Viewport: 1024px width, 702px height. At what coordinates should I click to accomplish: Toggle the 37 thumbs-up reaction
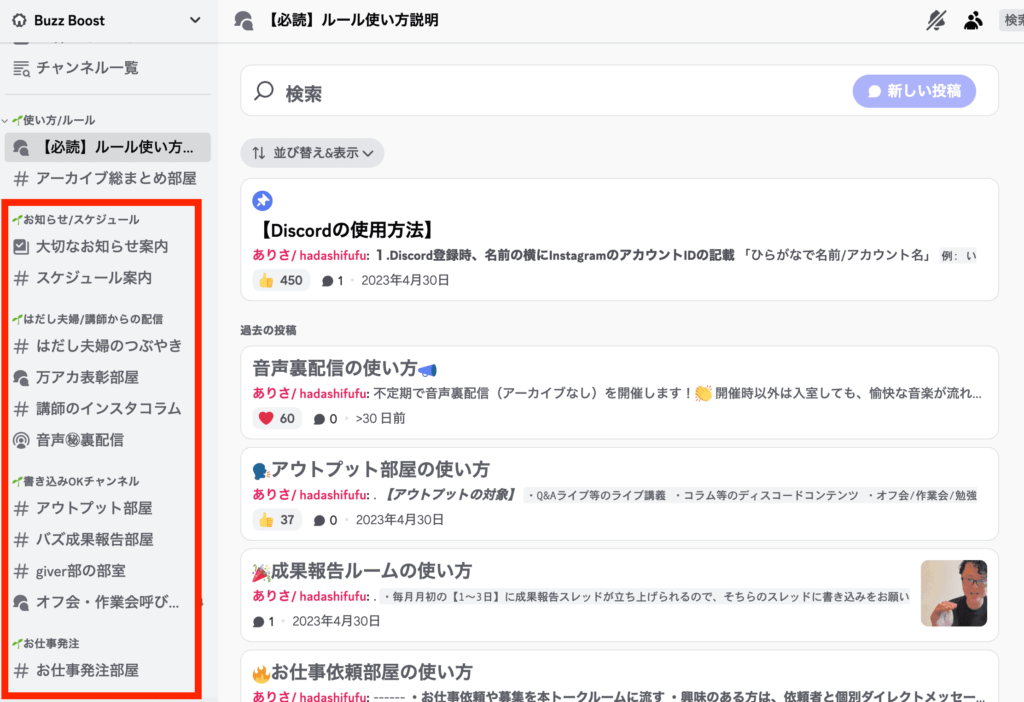click(x=277, y=520)
